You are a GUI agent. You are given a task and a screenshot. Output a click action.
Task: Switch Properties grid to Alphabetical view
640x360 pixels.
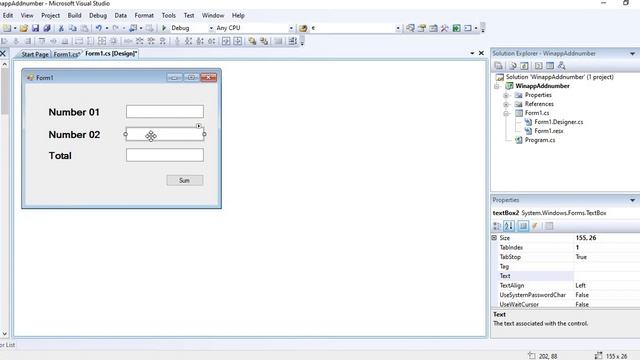coord(509,226)
